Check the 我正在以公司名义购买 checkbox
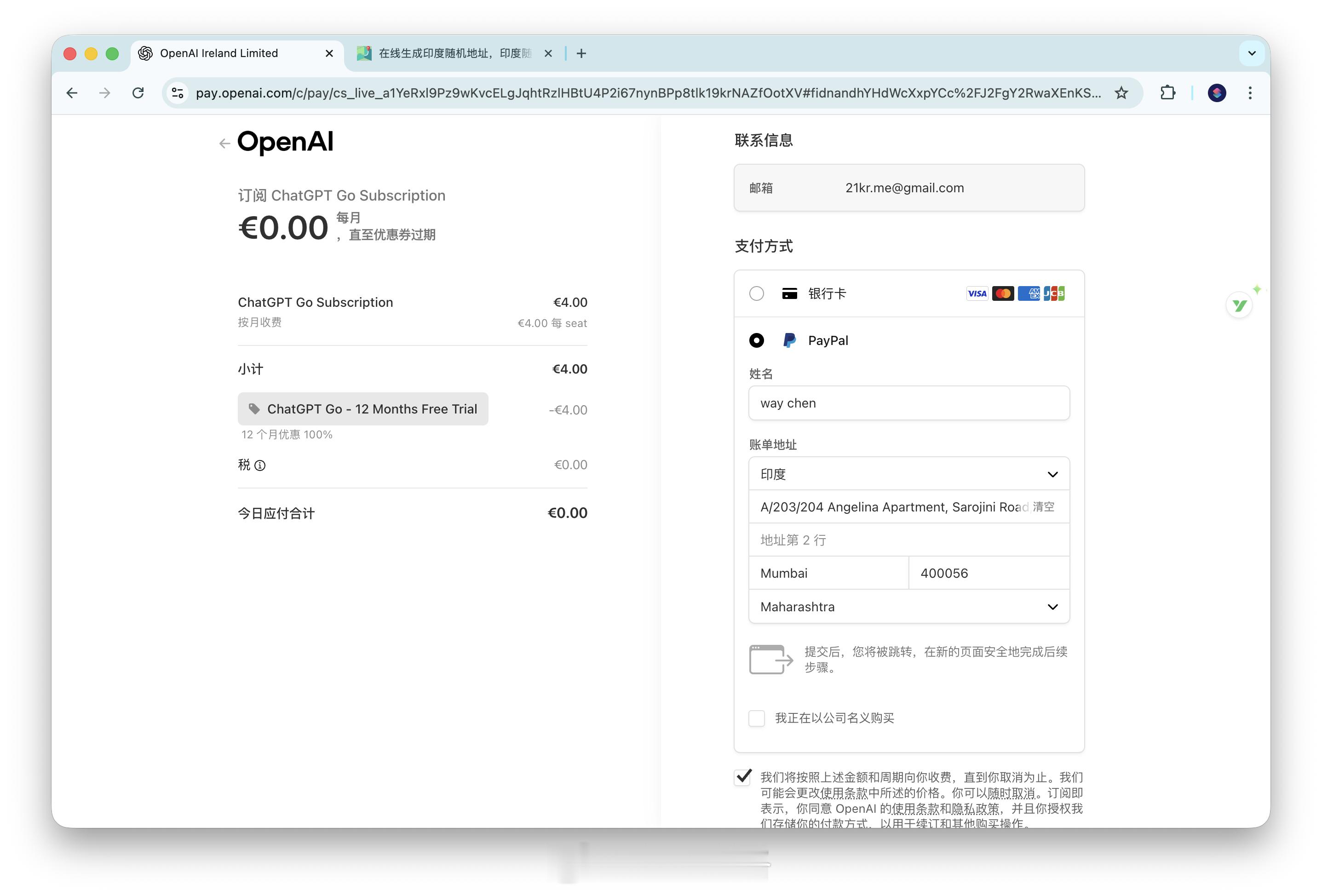1322x896 pixels. [756, 718]
